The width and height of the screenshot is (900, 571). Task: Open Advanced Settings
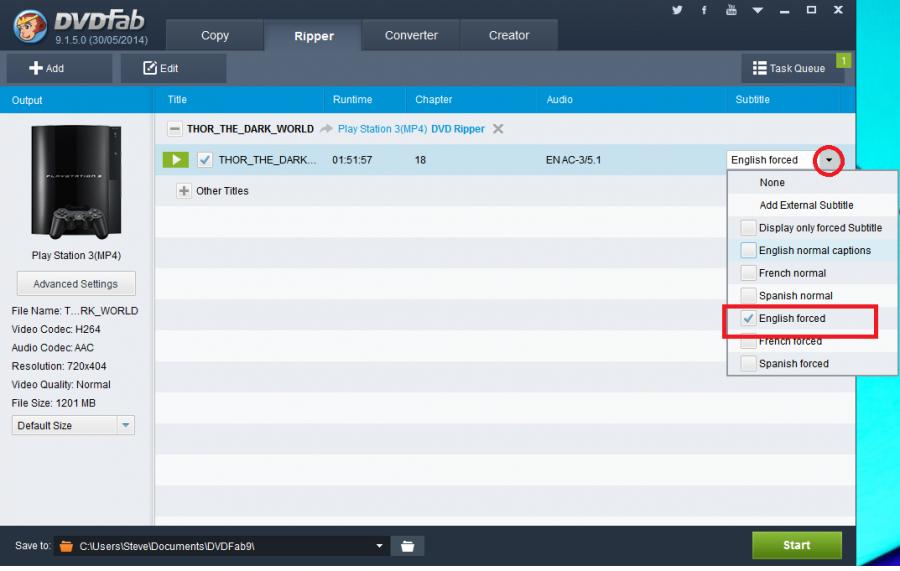tap(76, 284)
